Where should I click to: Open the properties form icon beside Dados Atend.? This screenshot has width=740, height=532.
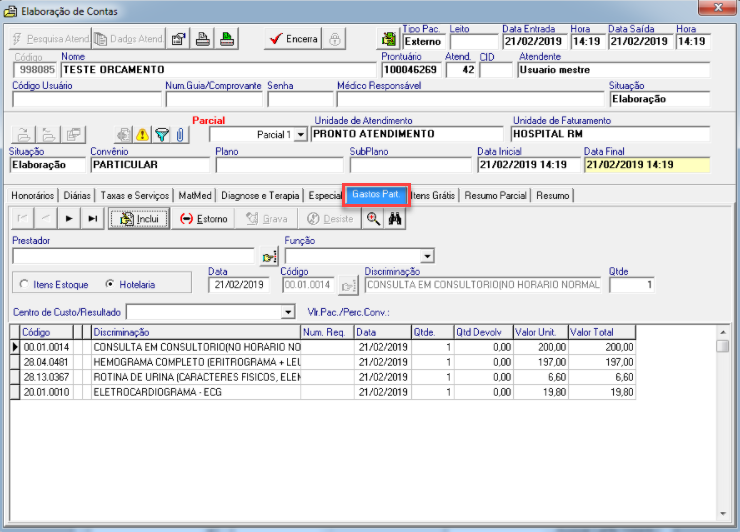(x=178, y=39)
